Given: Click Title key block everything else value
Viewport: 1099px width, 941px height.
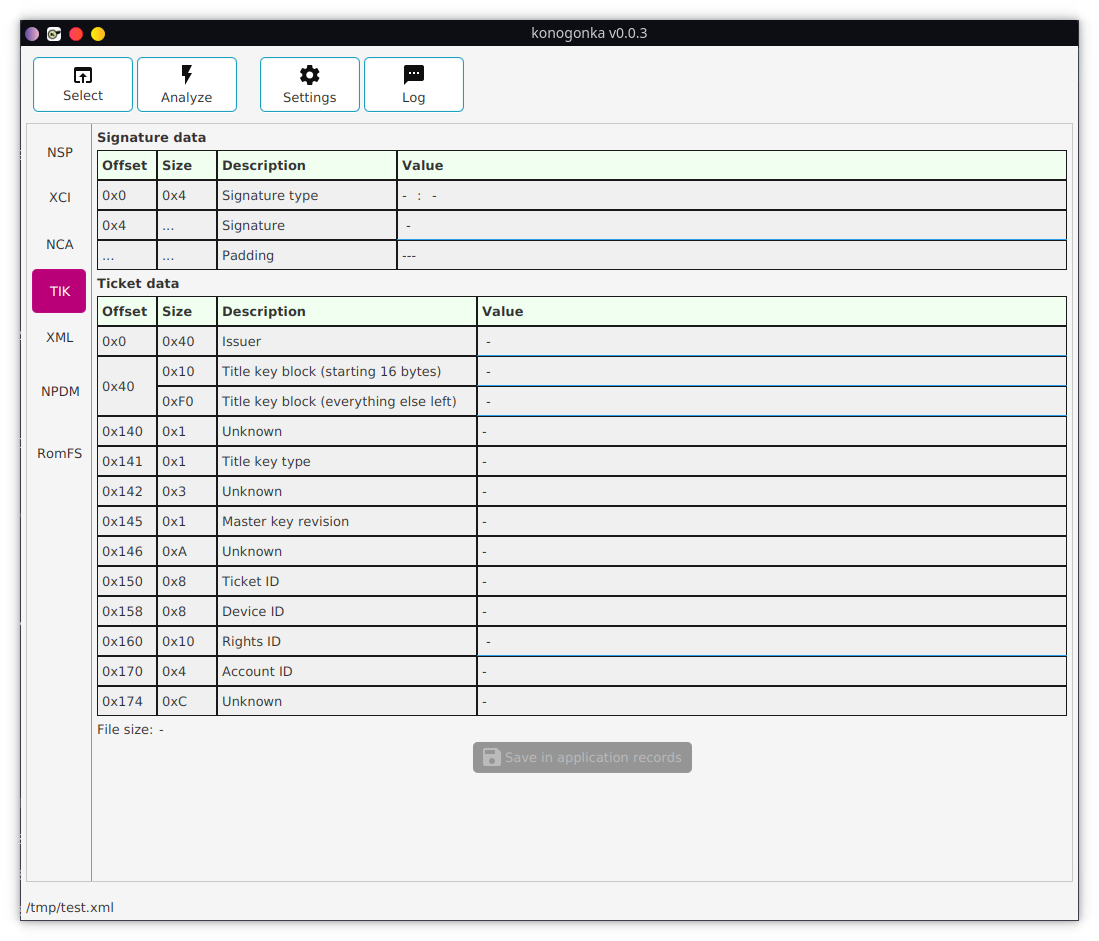Looking at the screenshot, I should [x=771, y=401].
